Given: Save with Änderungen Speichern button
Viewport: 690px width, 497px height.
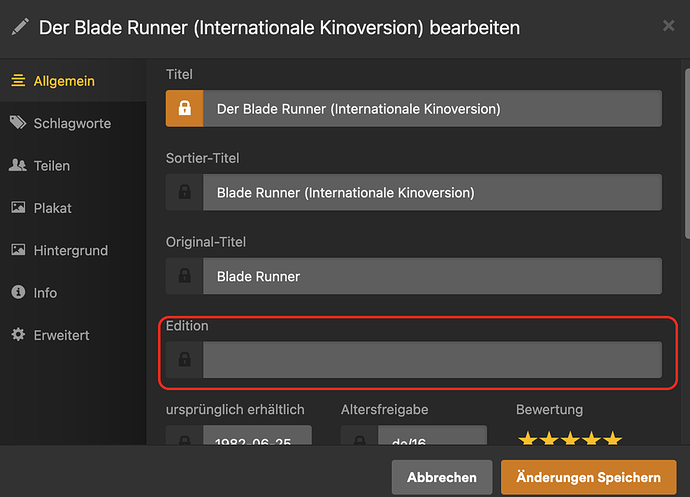Looking at the screenshot, I should pos(588,477).
